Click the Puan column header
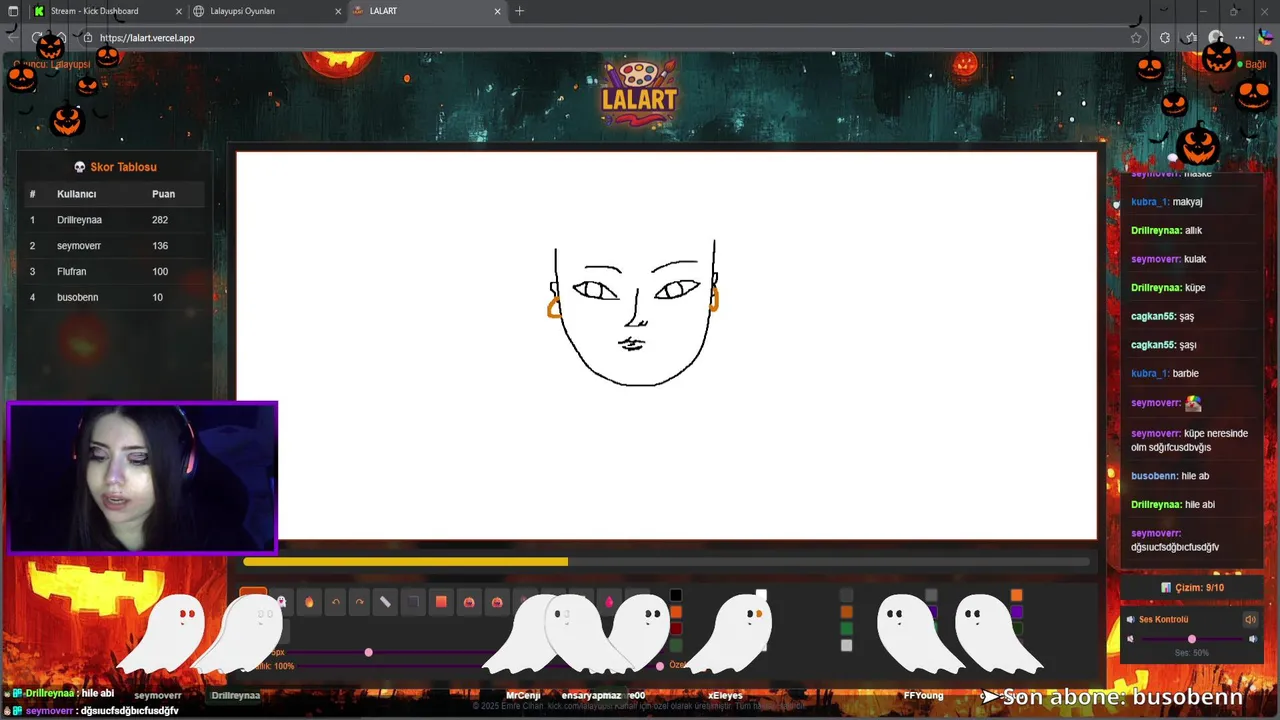The height and width of the screenshot is (720, 1280). point(163,194)
